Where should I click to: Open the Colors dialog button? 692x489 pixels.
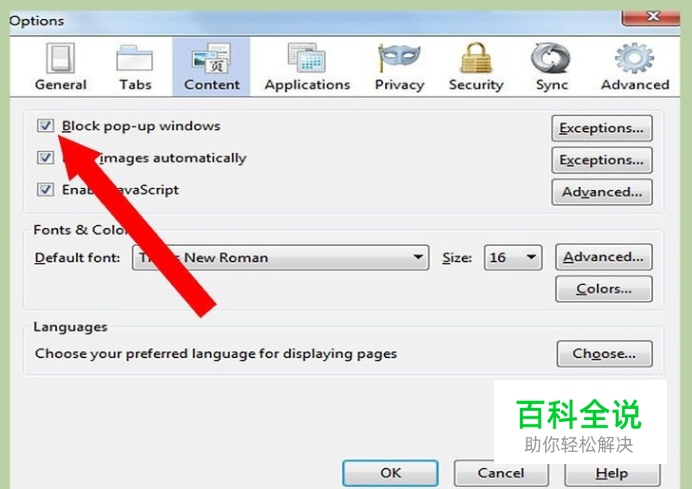(x=604, y=289)
